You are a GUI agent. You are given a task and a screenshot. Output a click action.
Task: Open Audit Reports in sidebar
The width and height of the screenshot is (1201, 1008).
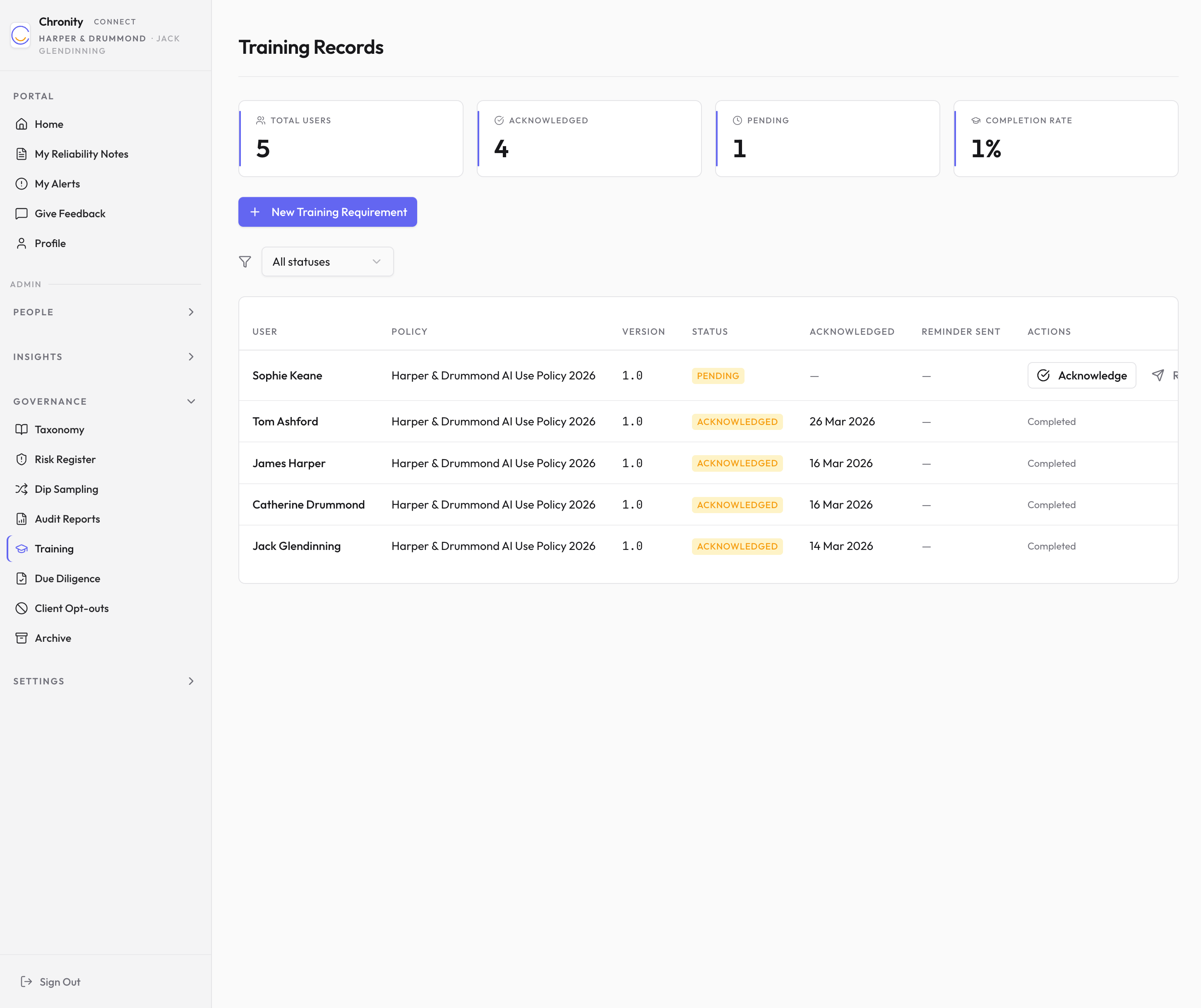(x=67, y=518)
